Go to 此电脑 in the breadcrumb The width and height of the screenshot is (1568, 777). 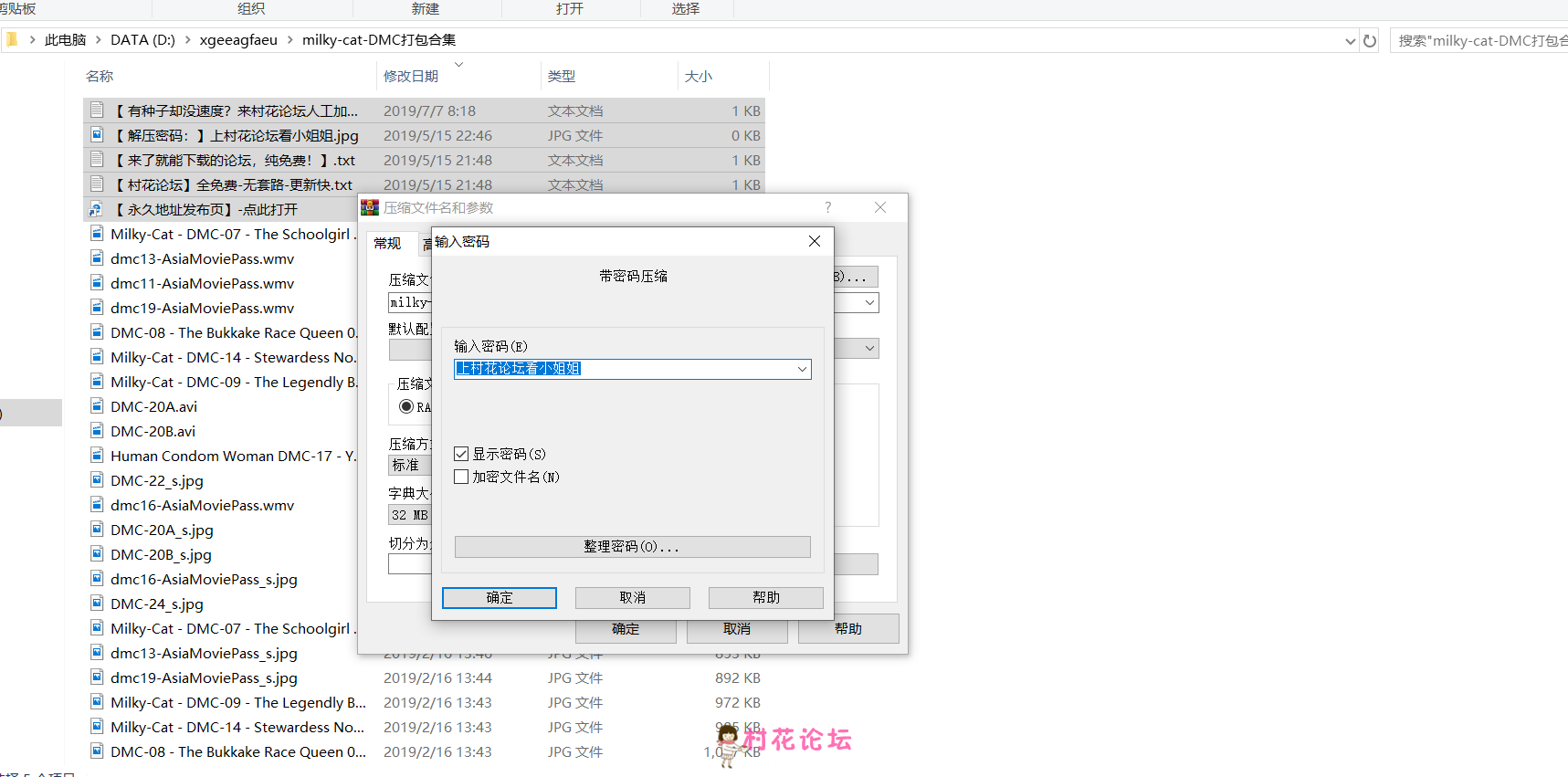pos(66,39)
